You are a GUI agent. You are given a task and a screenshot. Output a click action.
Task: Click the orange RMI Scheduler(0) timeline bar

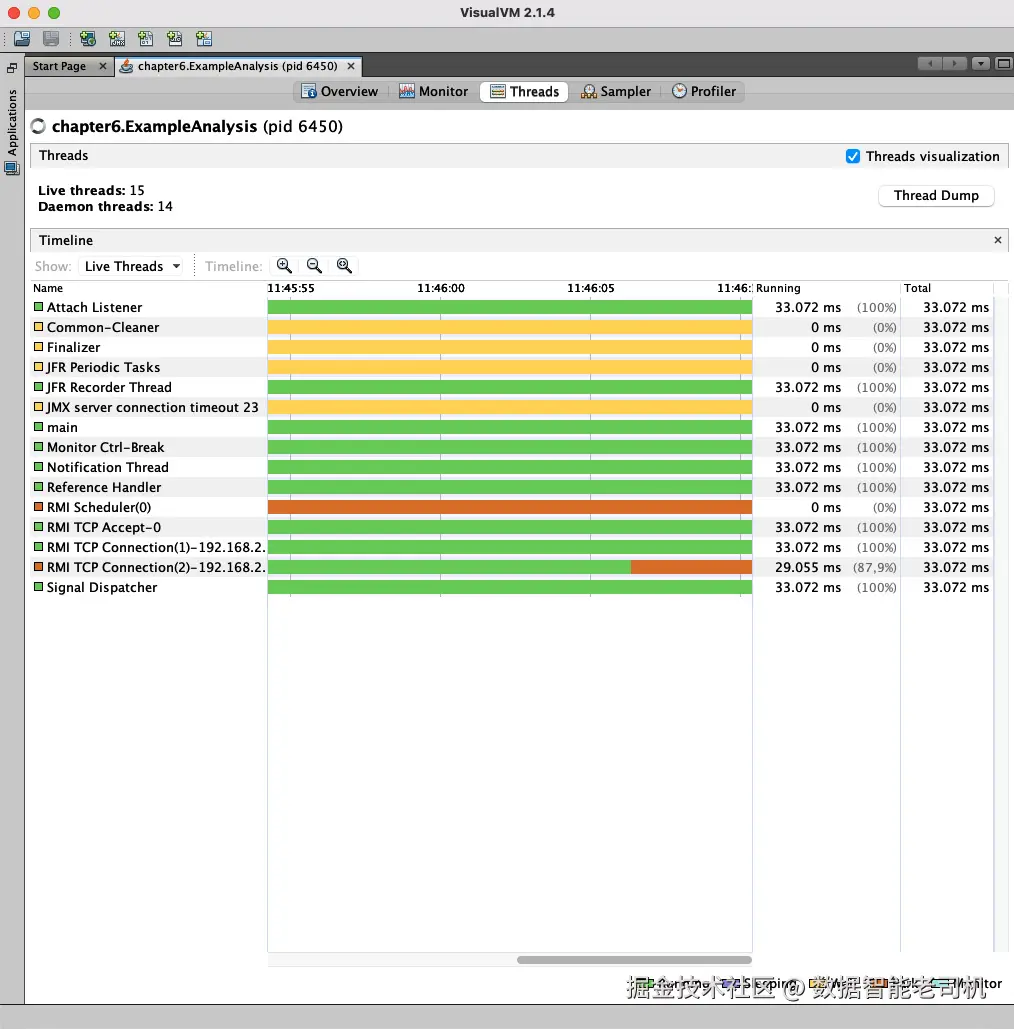point(510,507)
